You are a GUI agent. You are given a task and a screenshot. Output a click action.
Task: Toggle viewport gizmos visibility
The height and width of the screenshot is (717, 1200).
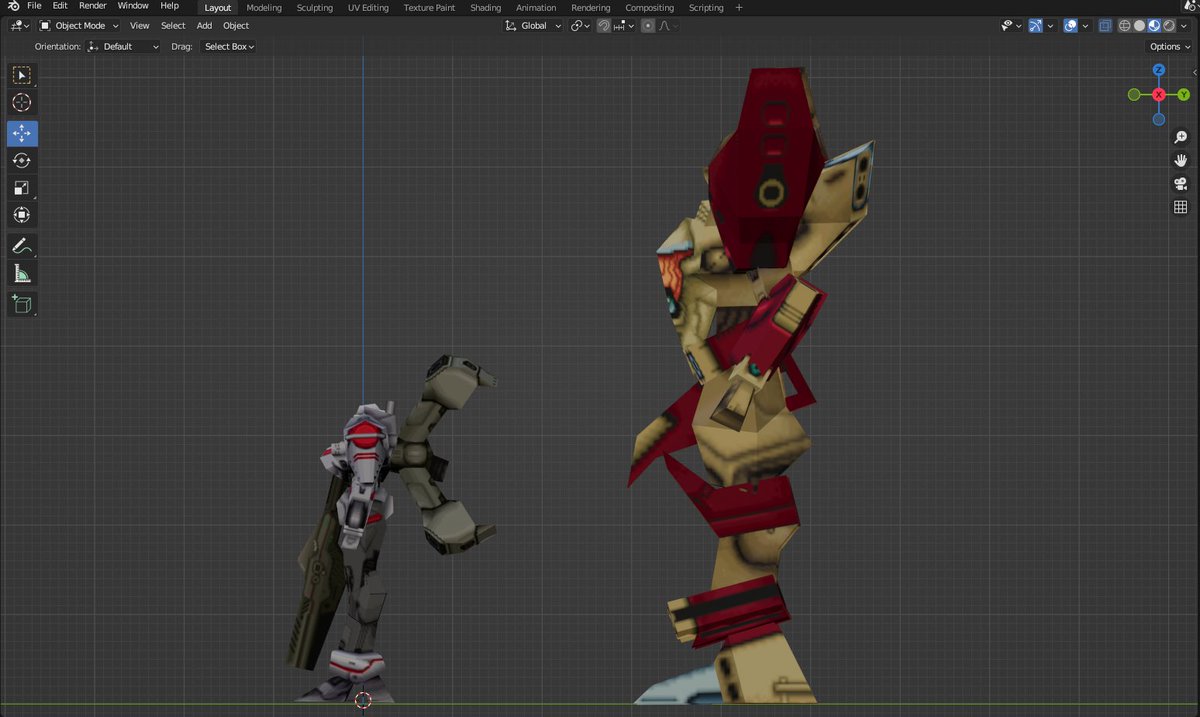[1036, 26]
